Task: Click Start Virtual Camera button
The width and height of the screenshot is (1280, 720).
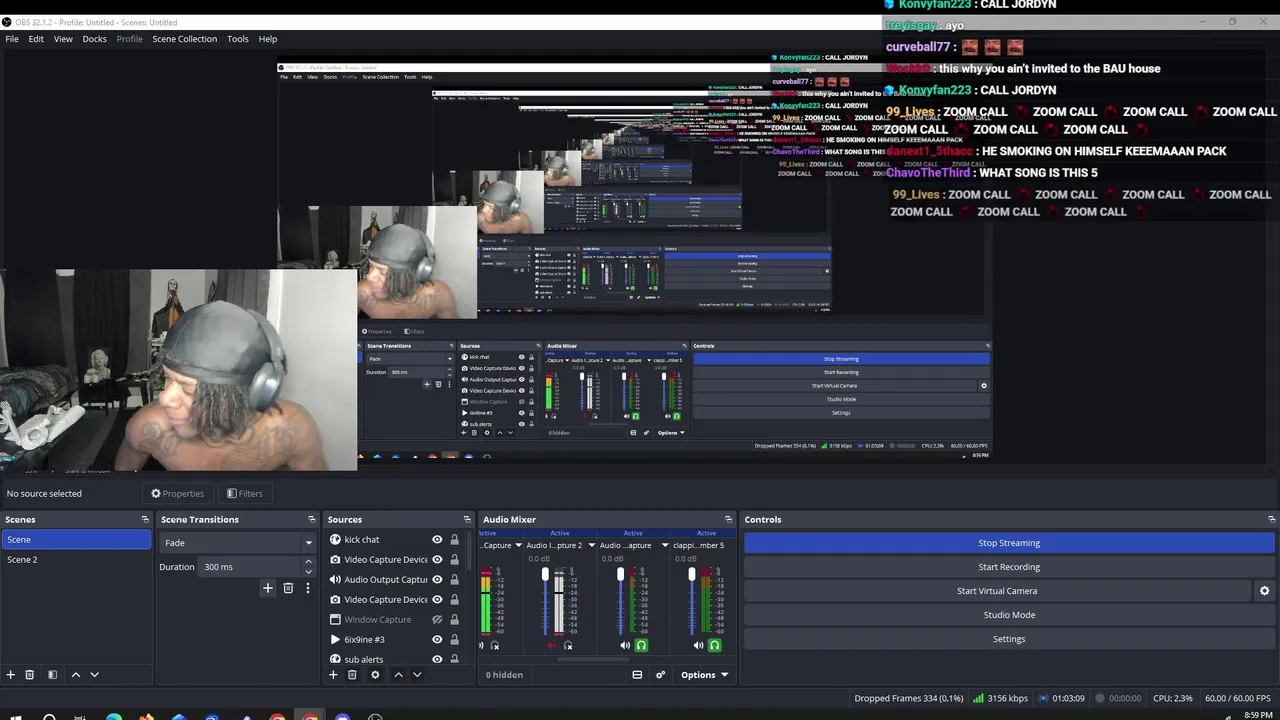Action: [997, 591]
